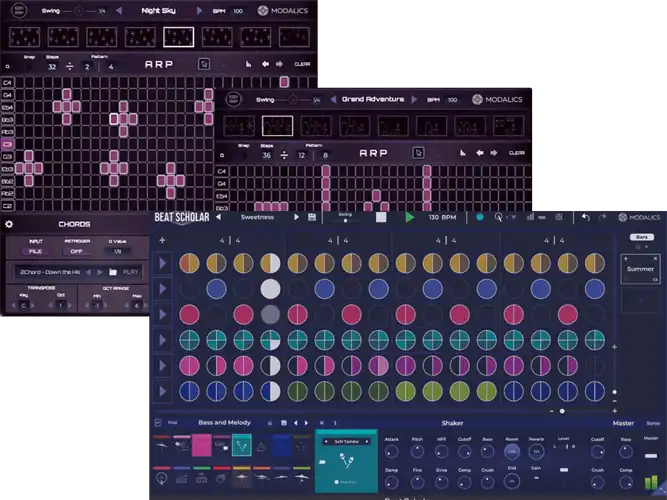Next chord file arrow after 2Chord
The height and width of the screenshot is (500, 667).
(x=100, y=272)
